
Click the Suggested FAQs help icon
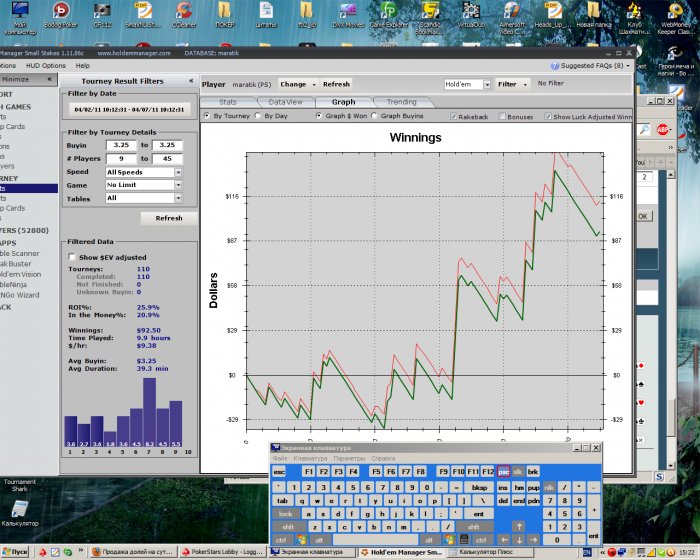(x=556, y=66)
